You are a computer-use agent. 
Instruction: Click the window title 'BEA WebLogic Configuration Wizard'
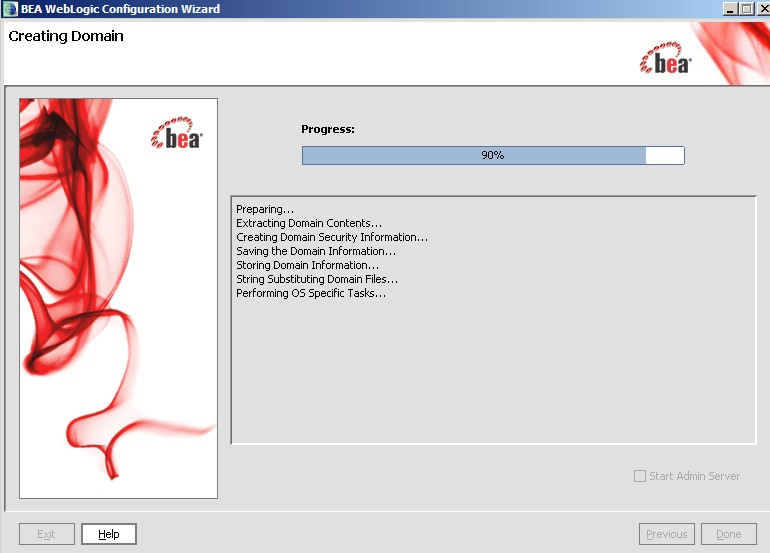120,8
